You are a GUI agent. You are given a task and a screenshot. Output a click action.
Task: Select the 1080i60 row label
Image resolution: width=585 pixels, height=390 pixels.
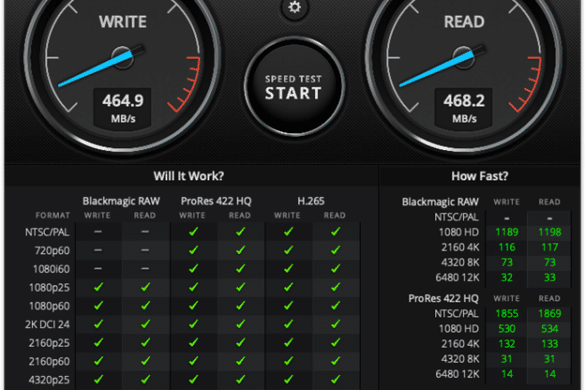(x=51, y=269)
